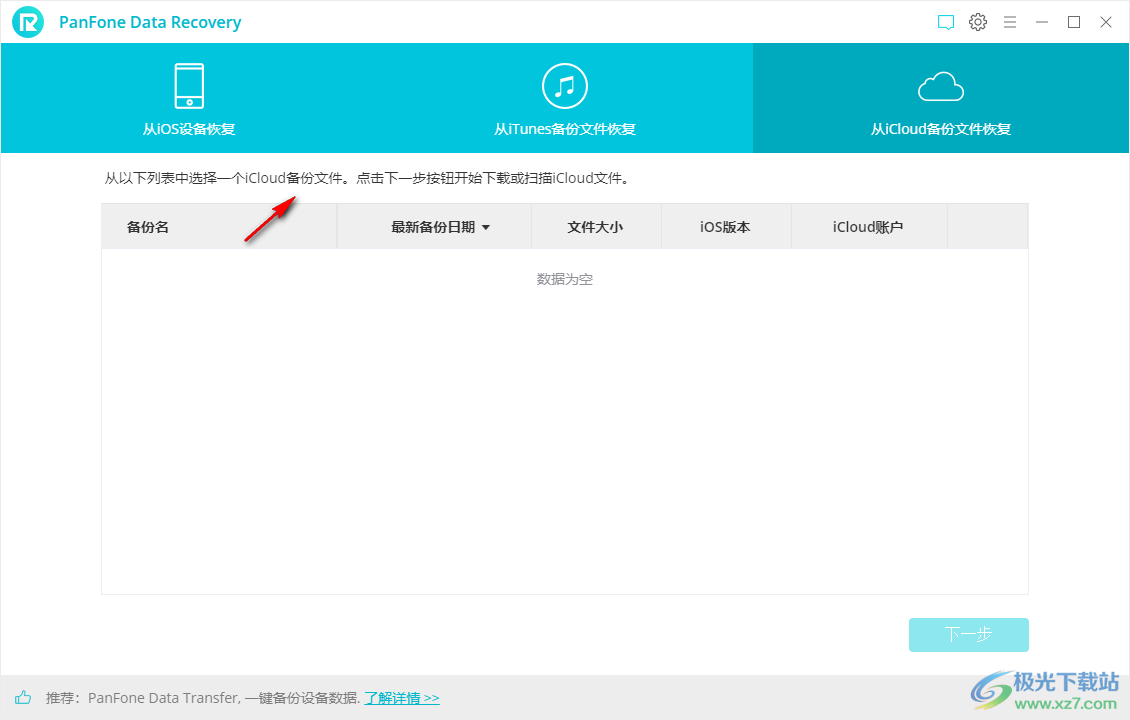
Task: Open the hamburger menu icon
Action: [1010, 22]
